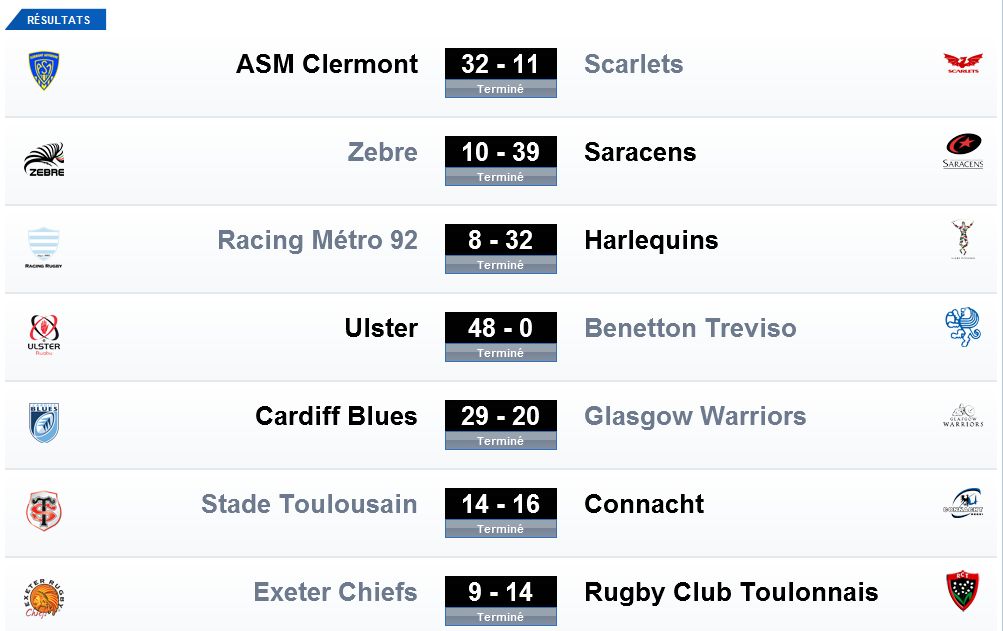The image size is (1003, 631).
Task: Click the Scarlets red logo
Action: pos(963,63)
